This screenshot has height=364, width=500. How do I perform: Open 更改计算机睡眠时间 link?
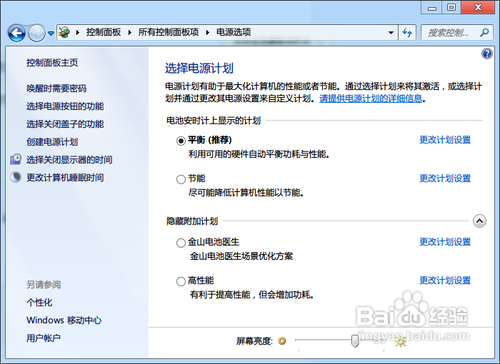[65, 177]
